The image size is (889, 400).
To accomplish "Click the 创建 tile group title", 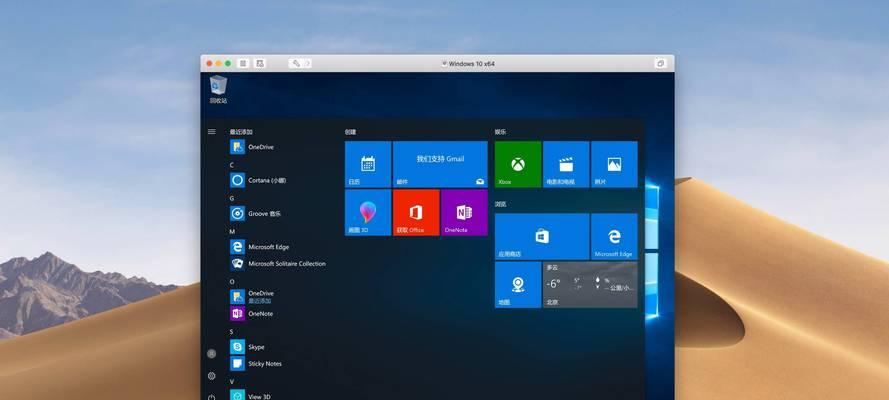I will click(x=350, y=131).
